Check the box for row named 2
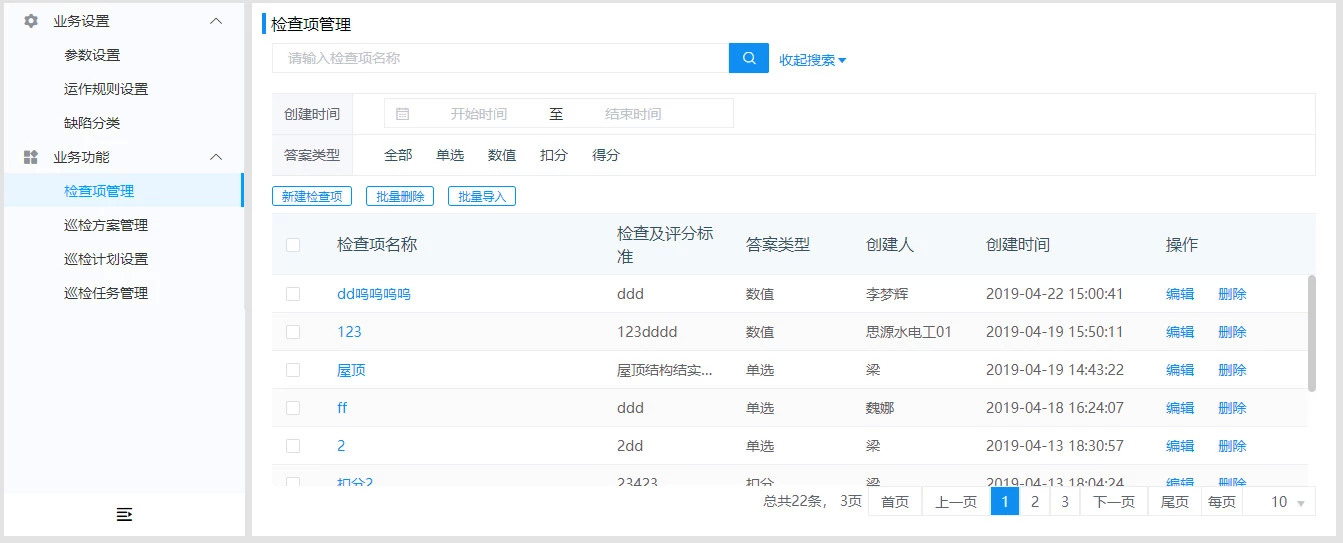 (293, 446)
